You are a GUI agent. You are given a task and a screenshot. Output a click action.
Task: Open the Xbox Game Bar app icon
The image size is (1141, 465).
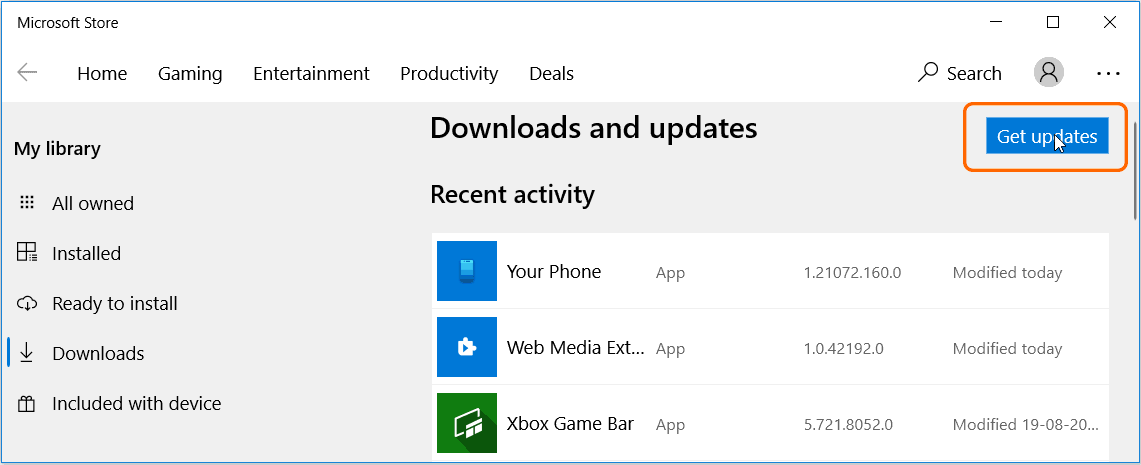pyautogui.click(x=466, y=423)
